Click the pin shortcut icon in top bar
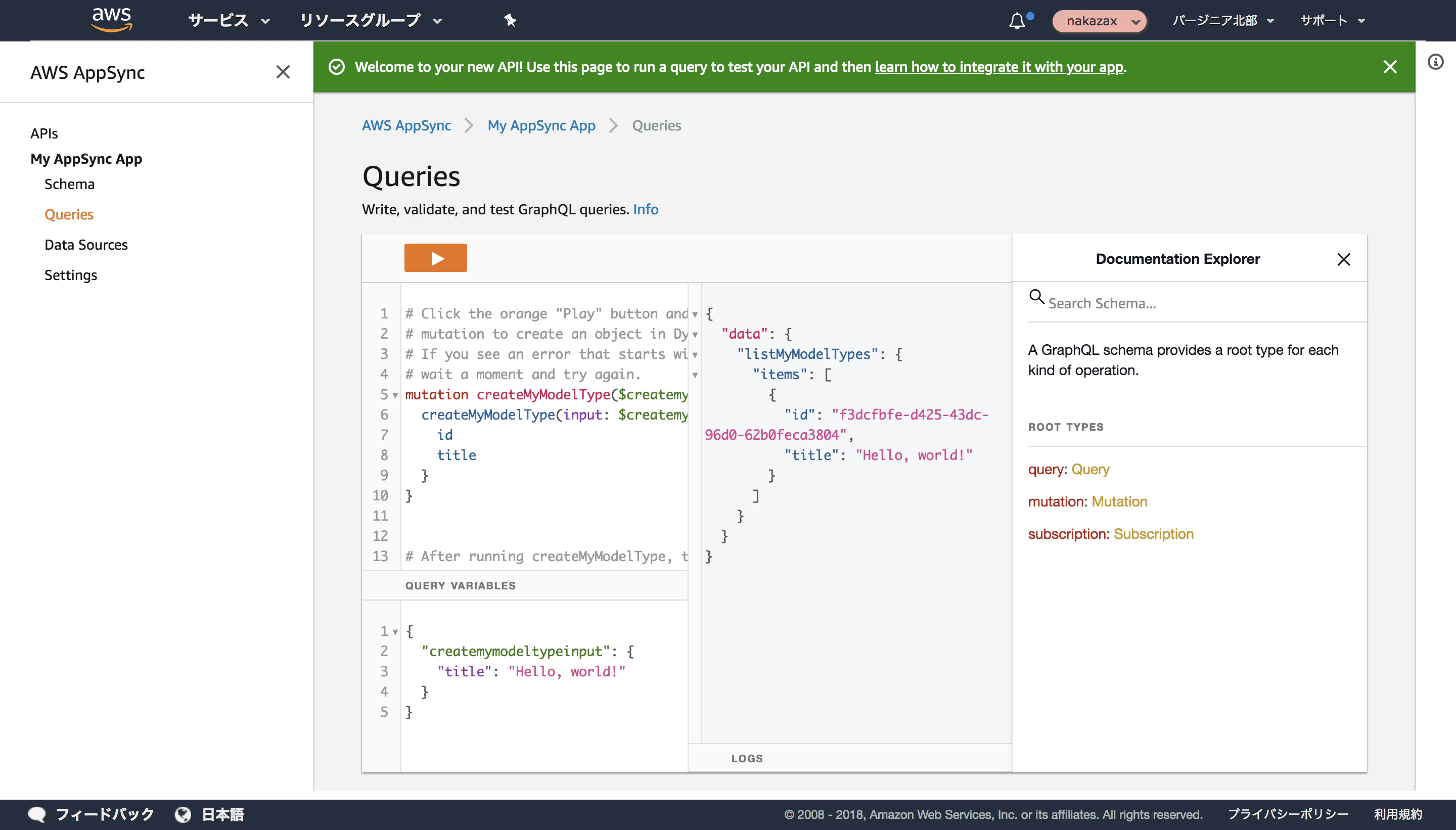 510,21
